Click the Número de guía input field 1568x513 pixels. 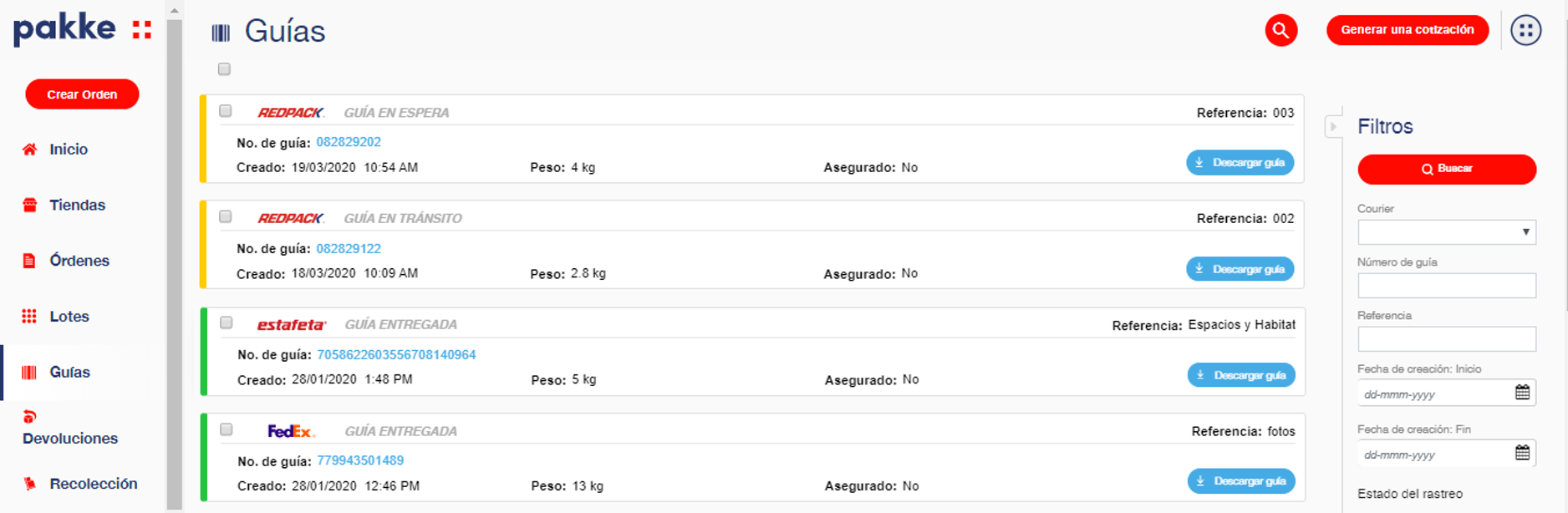[x=1447, y=286]
